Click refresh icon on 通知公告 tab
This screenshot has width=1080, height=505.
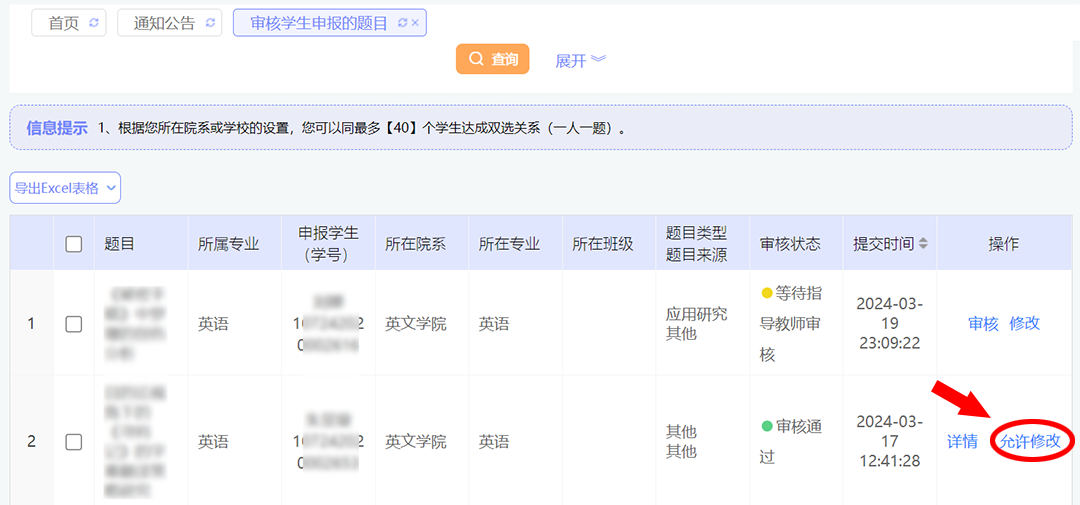pyautogui.click(x=211, y=23)
